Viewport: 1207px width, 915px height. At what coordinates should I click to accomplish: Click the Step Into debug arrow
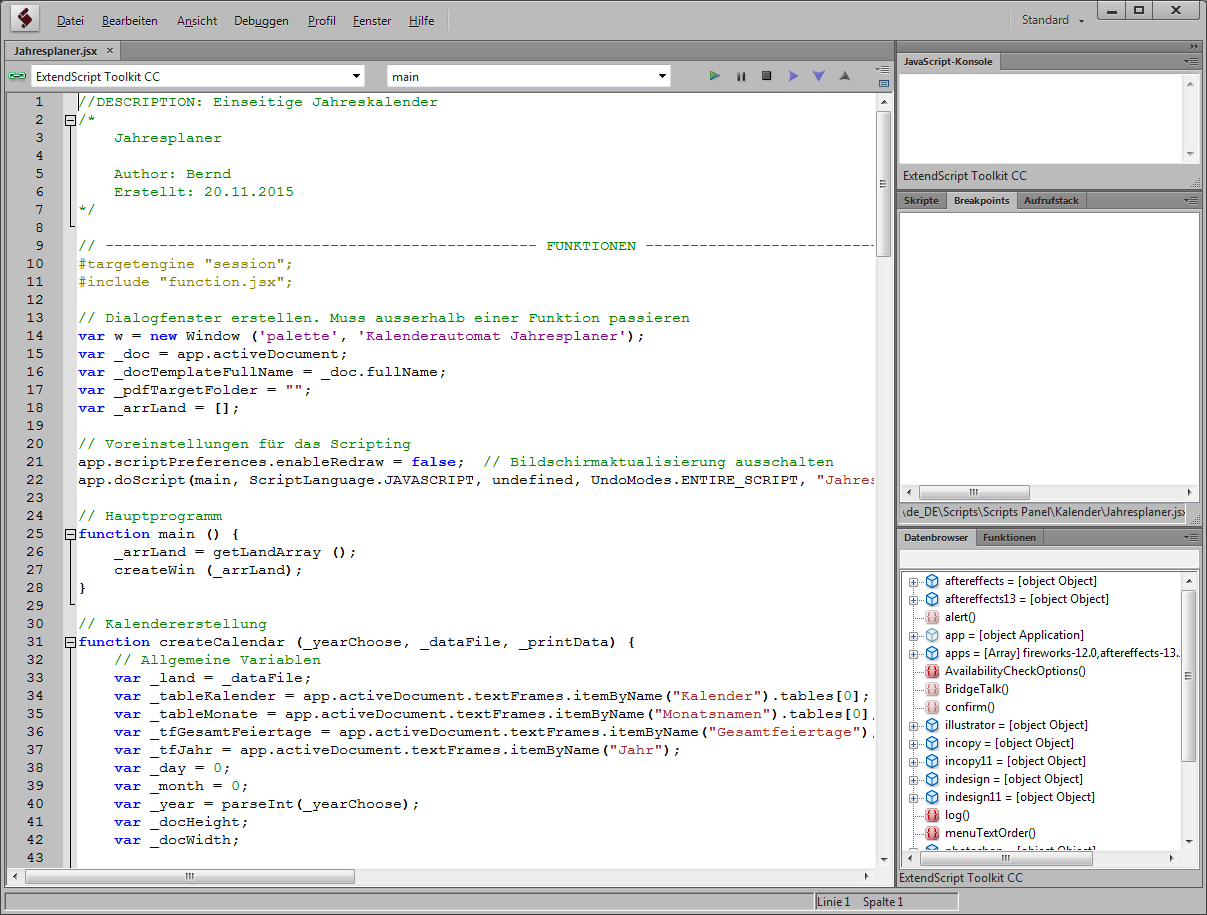point(819,76)
